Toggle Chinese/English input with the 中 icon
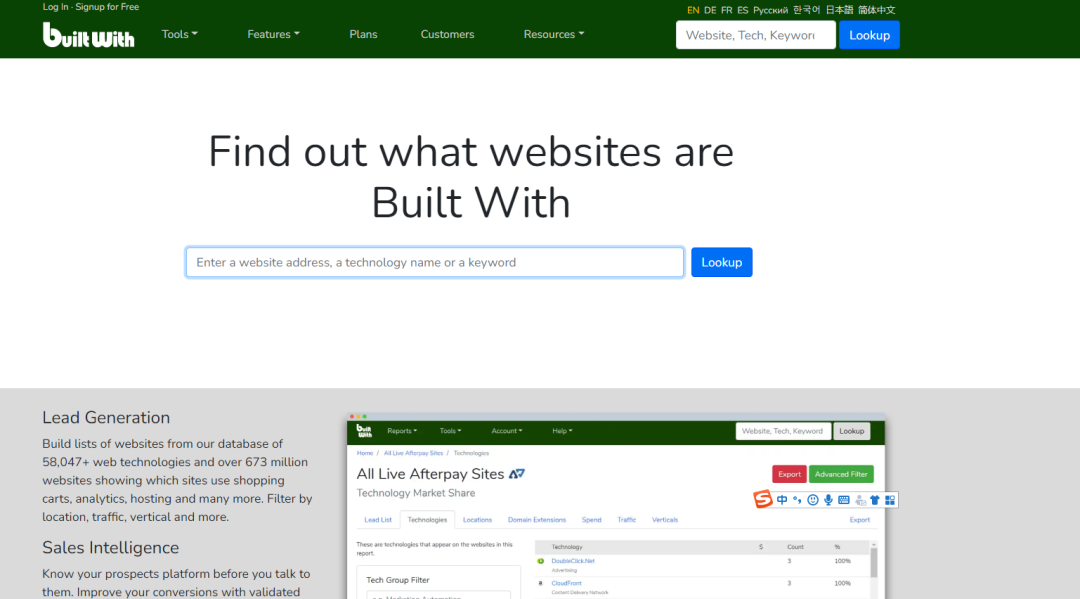This screenshot has width=1080, height=599. pos(782,499)
